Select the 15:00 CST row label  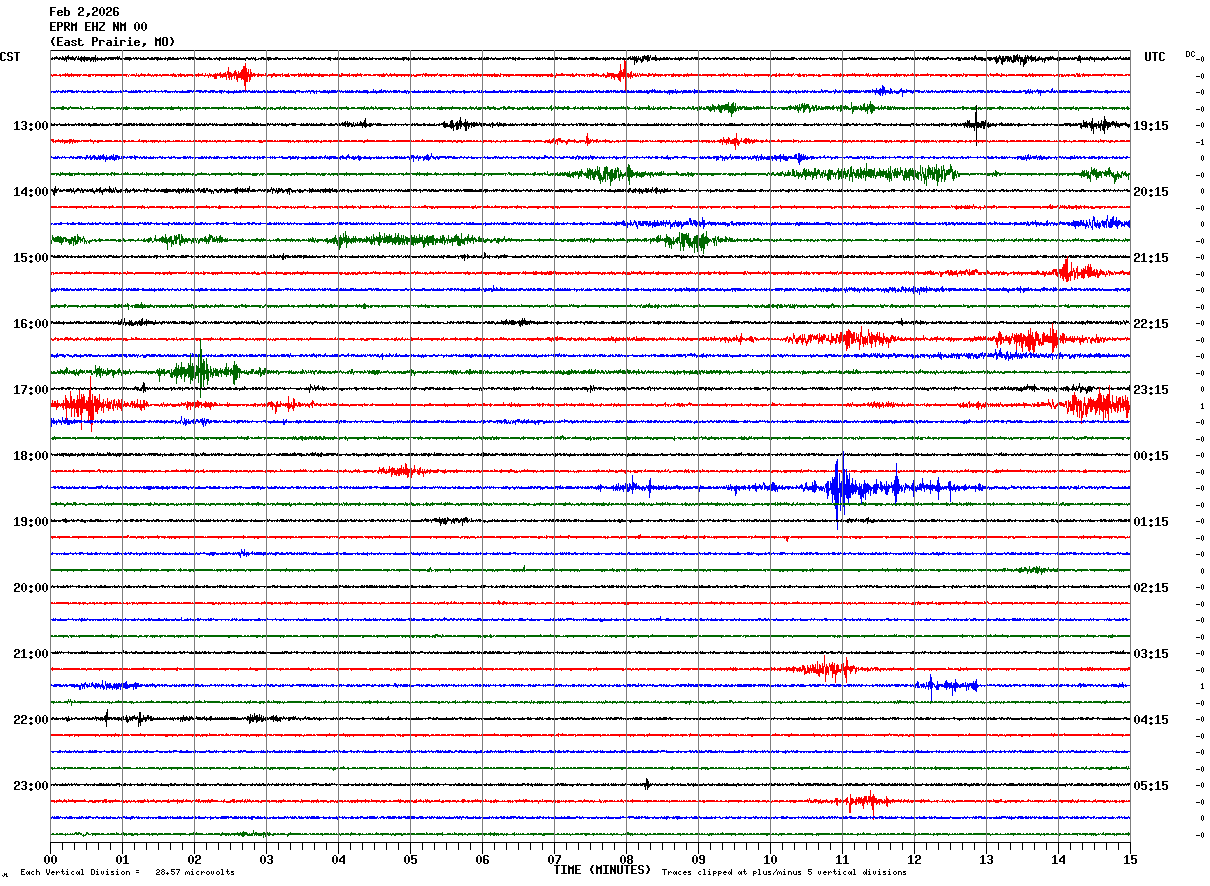(x=31, y=258)
